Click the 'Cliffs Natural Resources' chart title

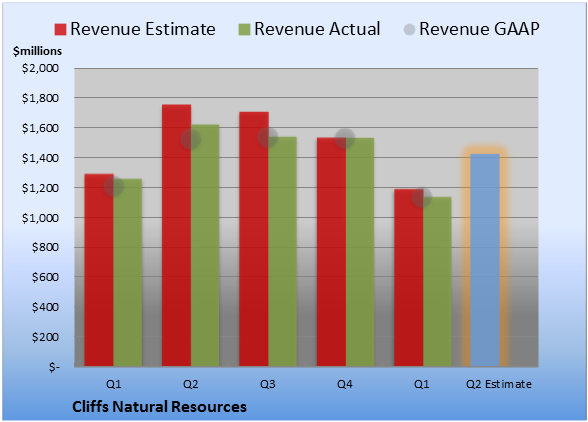pyautogui.click(x=159, y=407)
